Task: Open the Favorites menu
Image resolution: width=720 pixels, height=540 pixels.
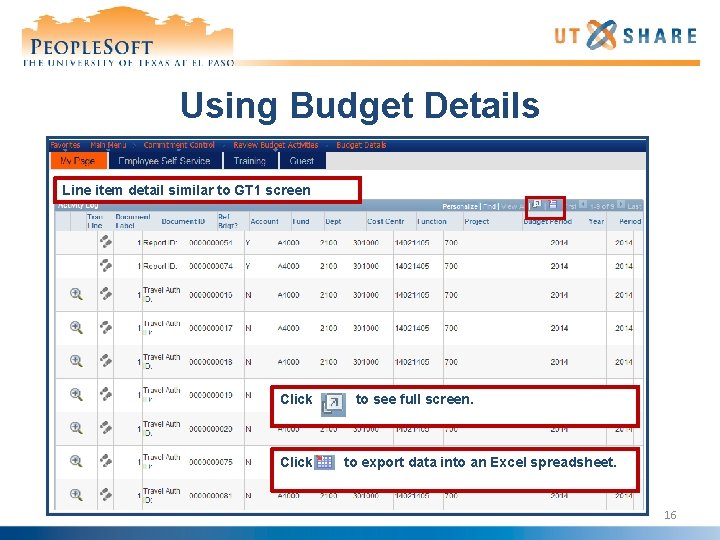Action: click(x=65, y=145)
